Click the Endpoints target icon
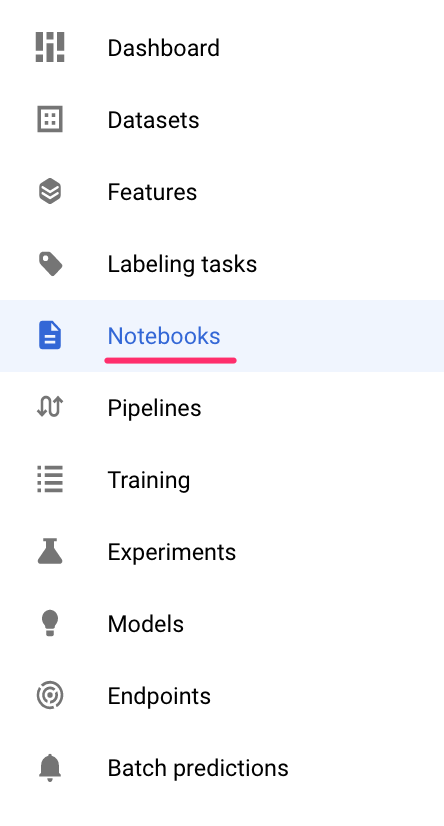This screenshot has width=444, height=826. pos(50,695)
